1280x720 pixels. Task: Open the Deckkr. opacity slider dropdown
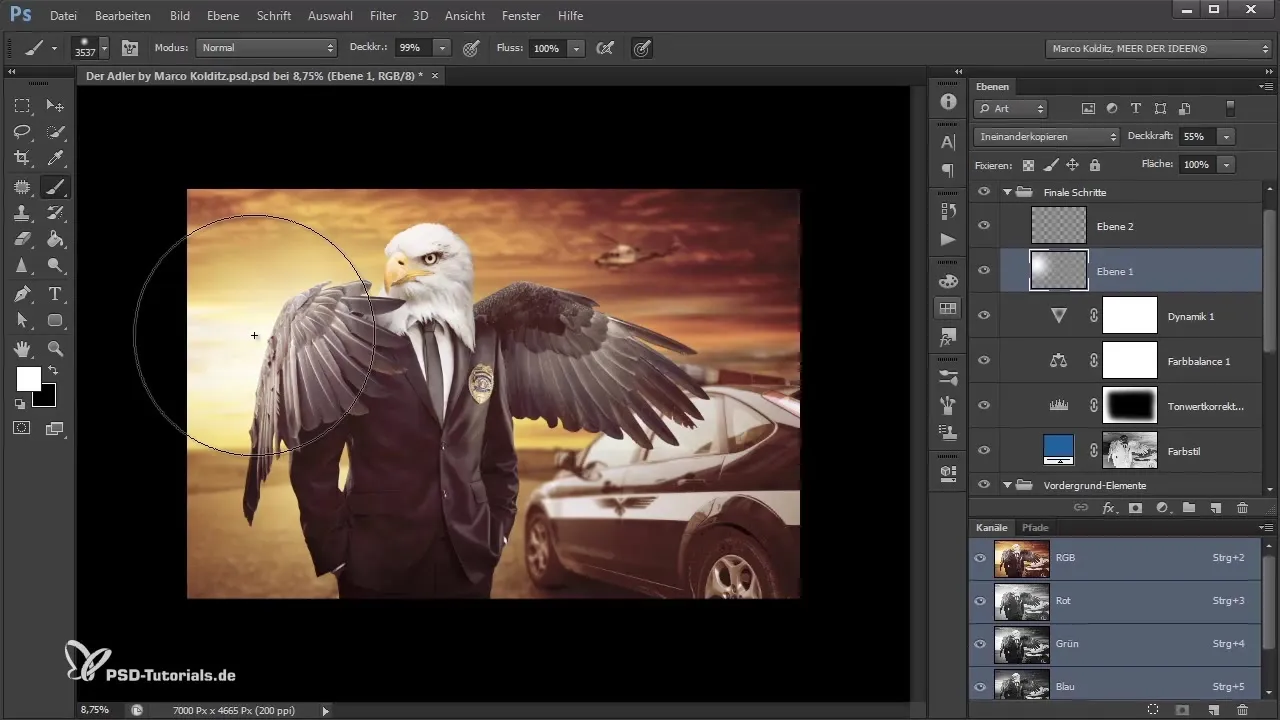click(x=442, y=47)
